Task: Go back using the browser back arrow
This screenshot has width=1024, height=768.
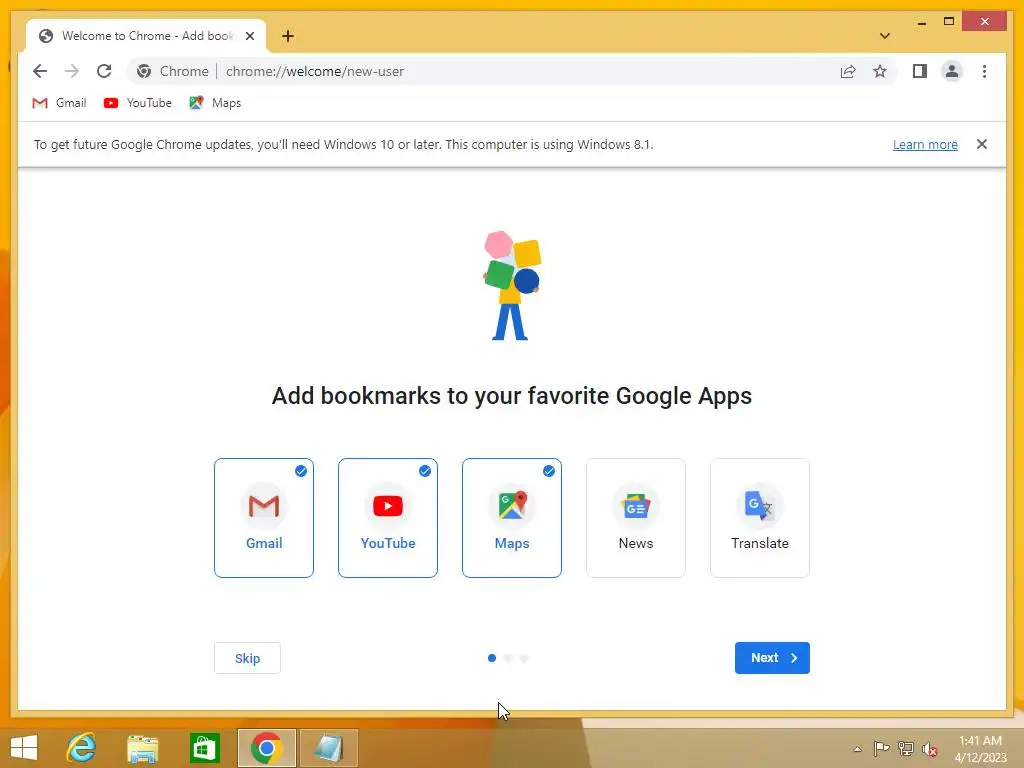Action: (40, 71)
